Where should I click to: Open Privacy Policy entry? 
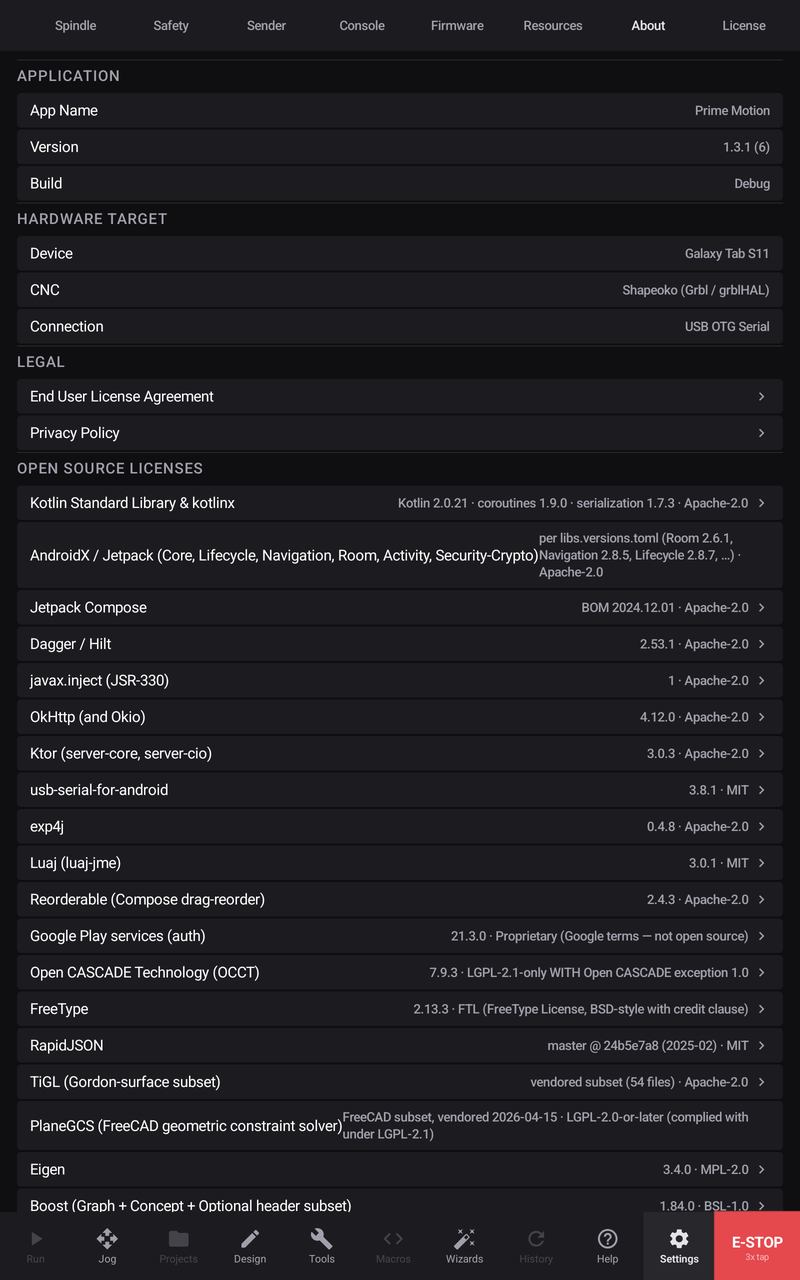(x=400, y=433)
